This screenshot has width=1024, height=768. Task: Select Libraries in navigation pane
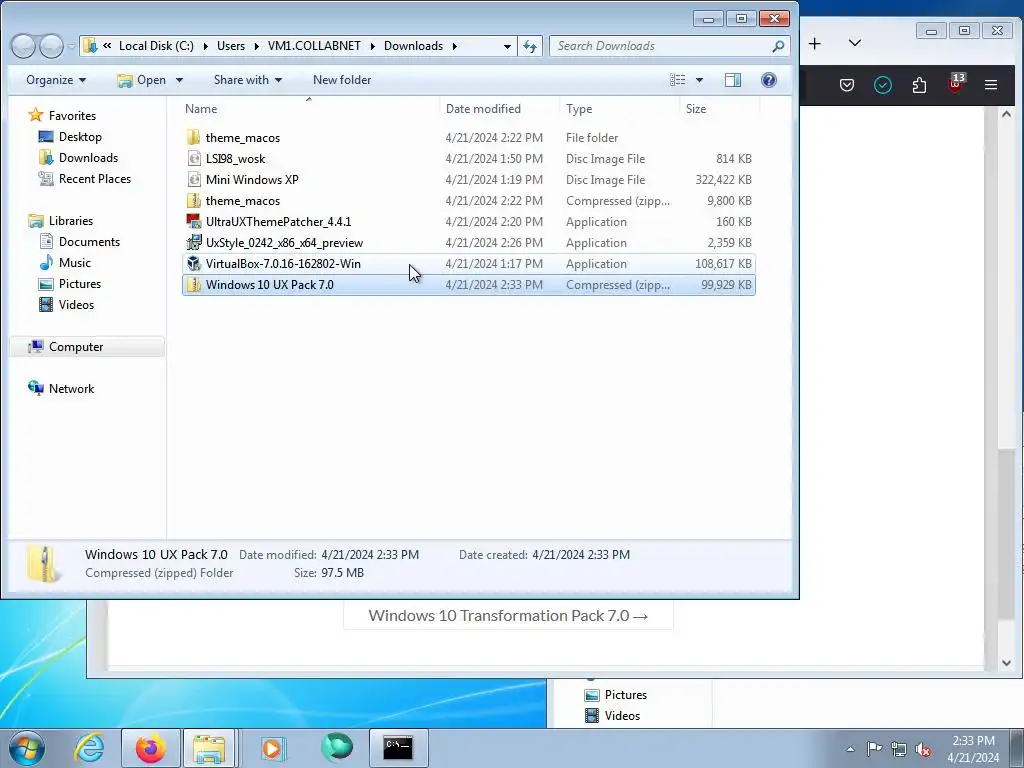point(71,221)
